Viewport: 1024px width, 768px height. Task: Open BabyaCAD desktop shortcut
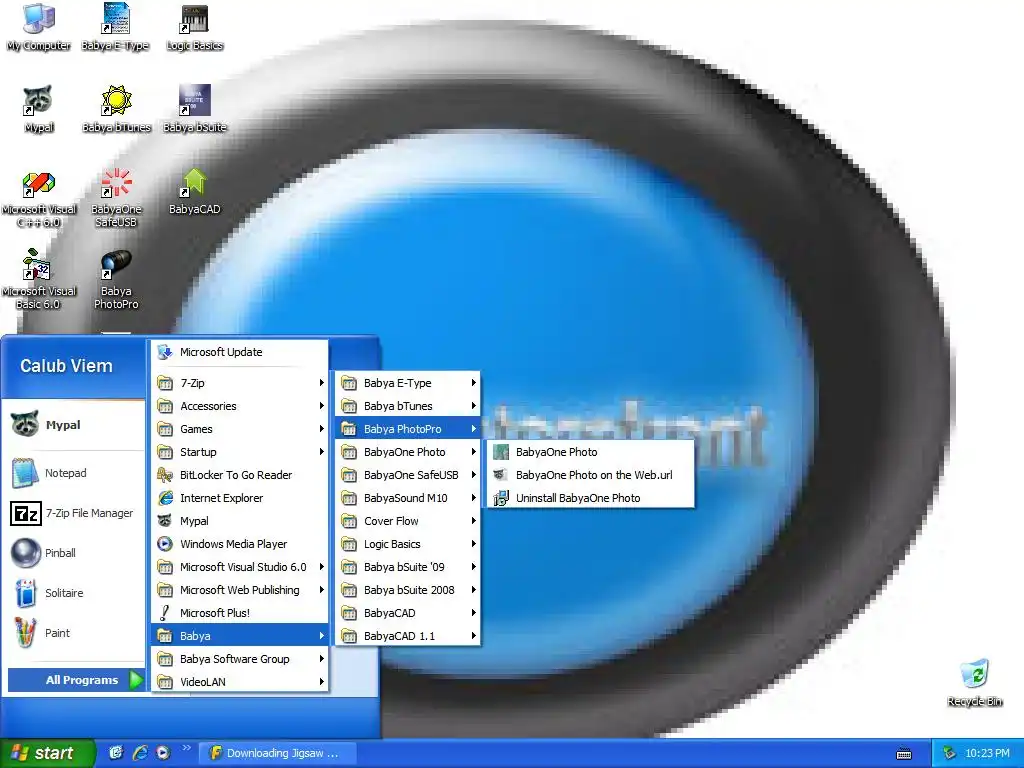point(195,192)
